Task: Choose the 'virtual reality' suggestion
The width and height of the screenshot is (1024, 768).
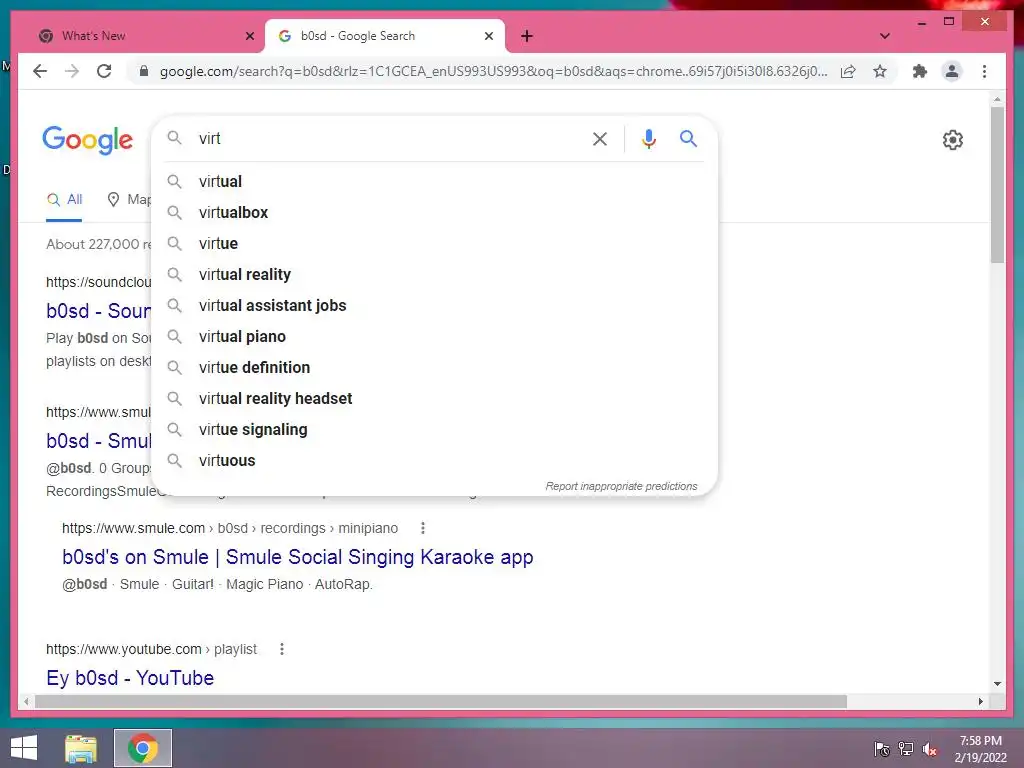Action: [434, 274]
